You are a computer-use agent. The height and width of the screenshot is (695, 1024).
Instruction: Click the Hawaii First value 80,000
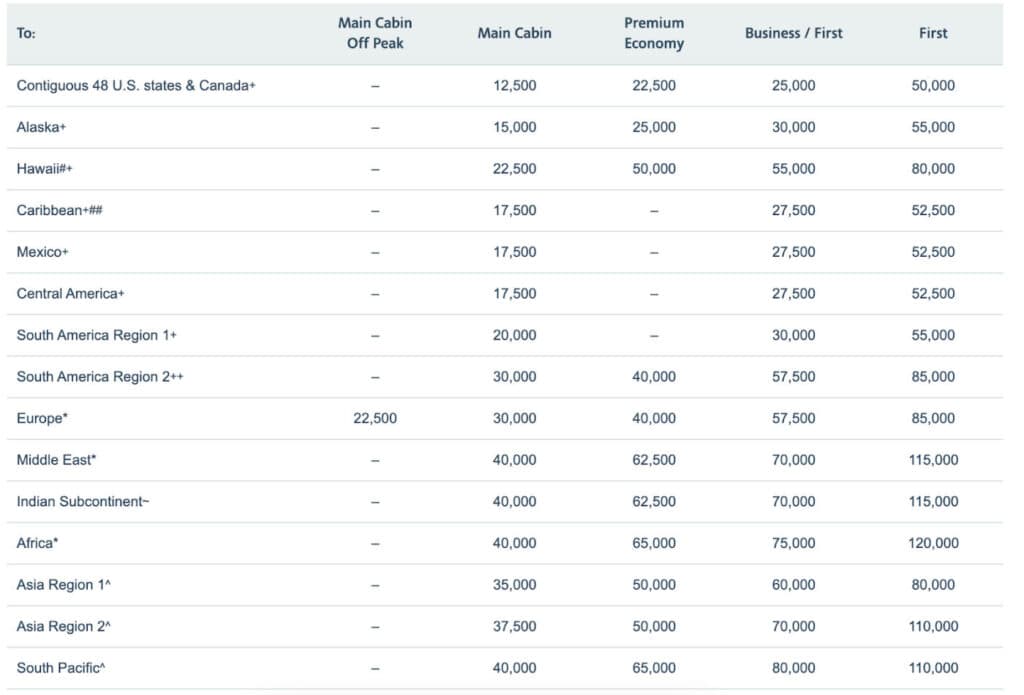(932, 169)
